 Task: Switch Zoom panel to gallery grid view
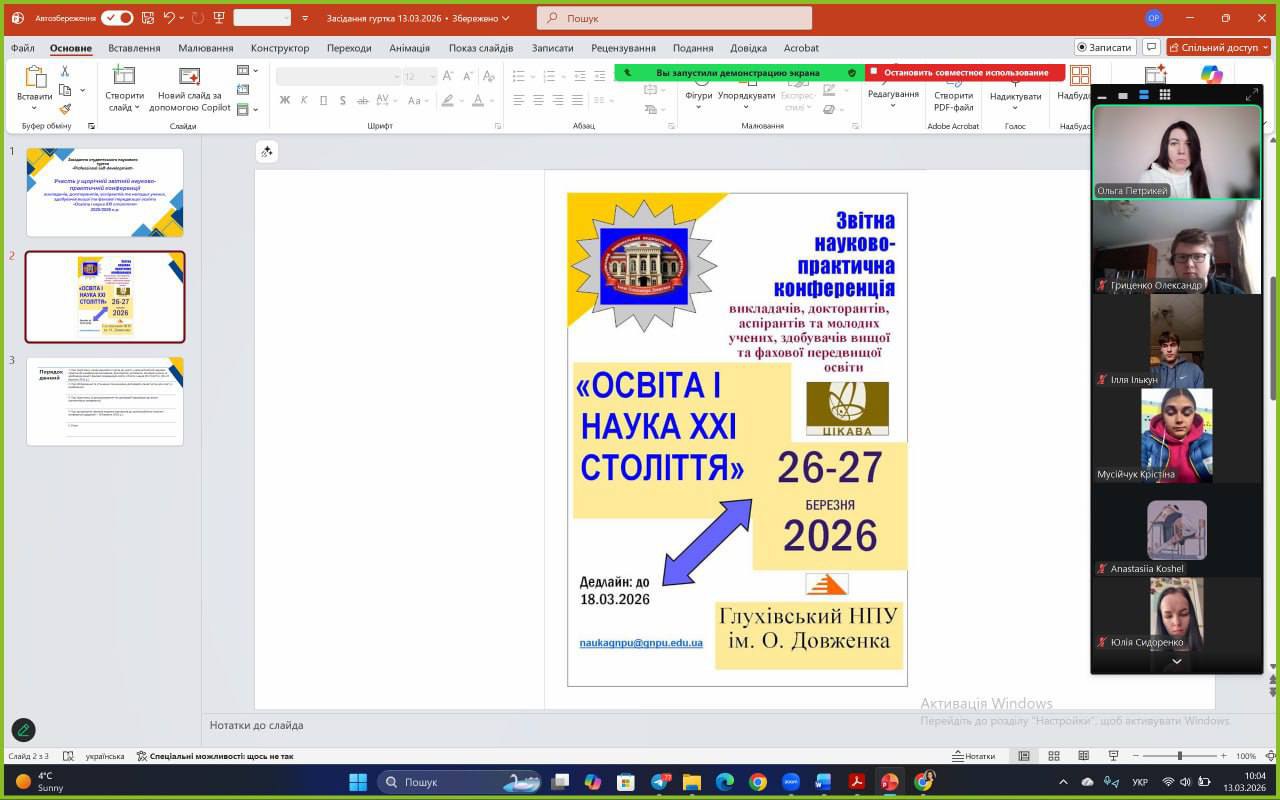pyautogui.click(x=1165, y=95)
